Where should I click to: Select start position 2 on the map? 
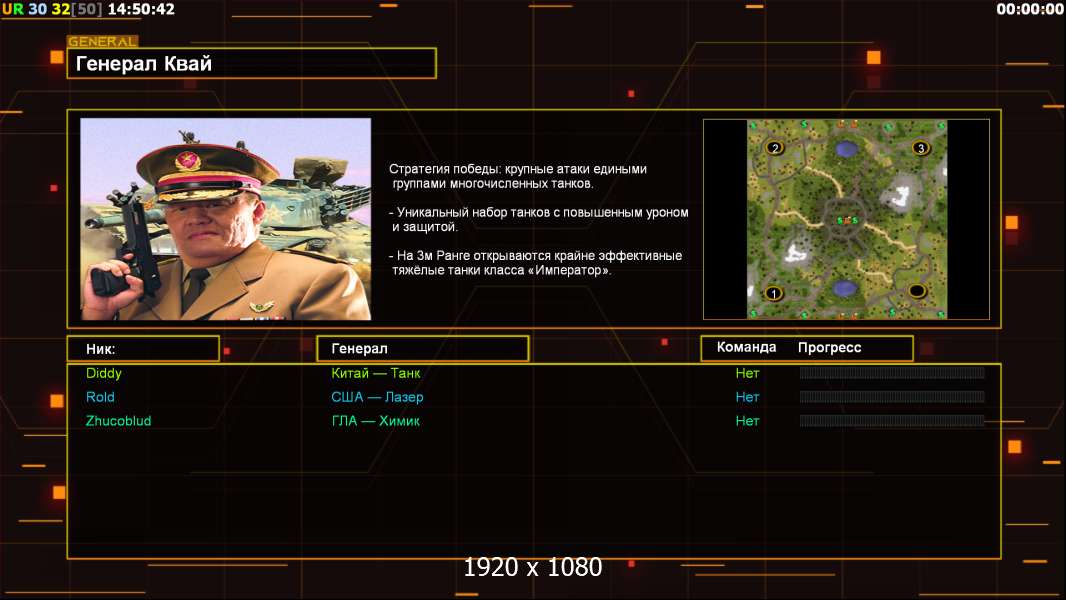pyautogui.click(x=775, y=147)
